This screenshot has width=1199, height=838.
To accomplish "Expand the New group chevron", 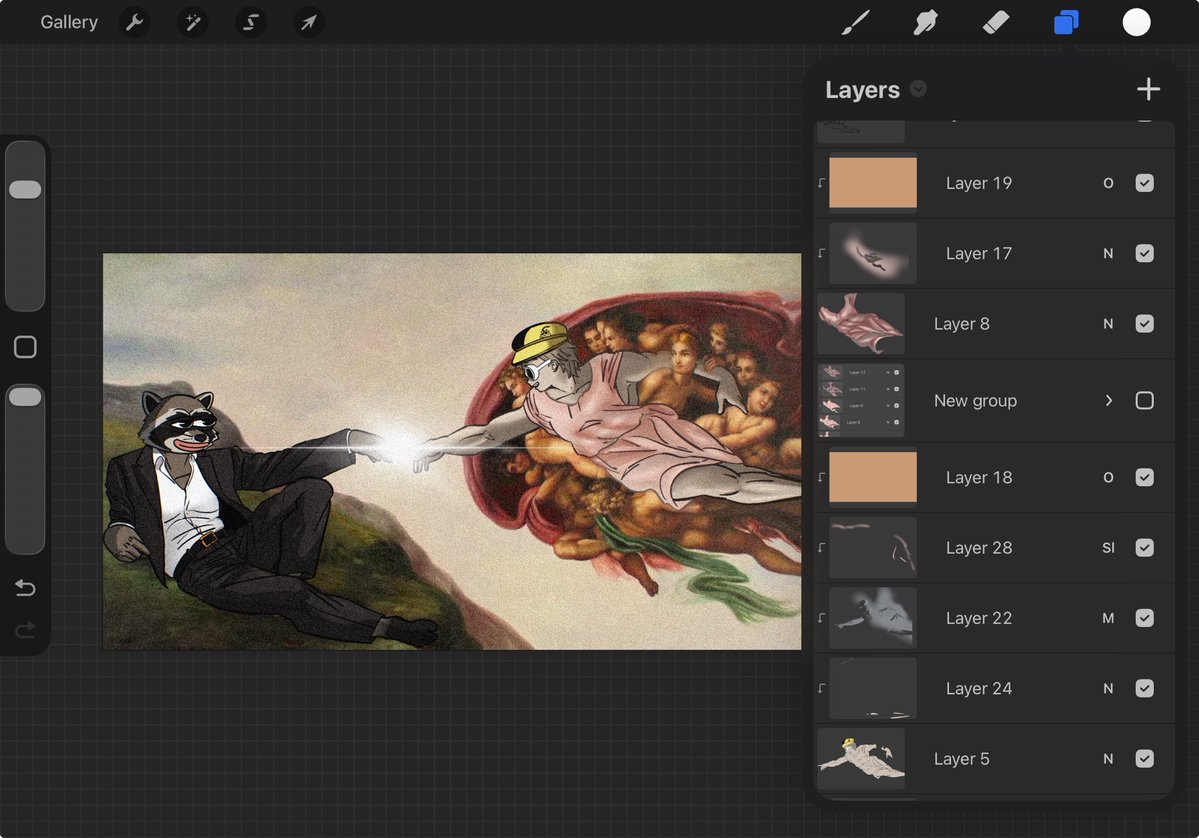I will point(1109,401).
